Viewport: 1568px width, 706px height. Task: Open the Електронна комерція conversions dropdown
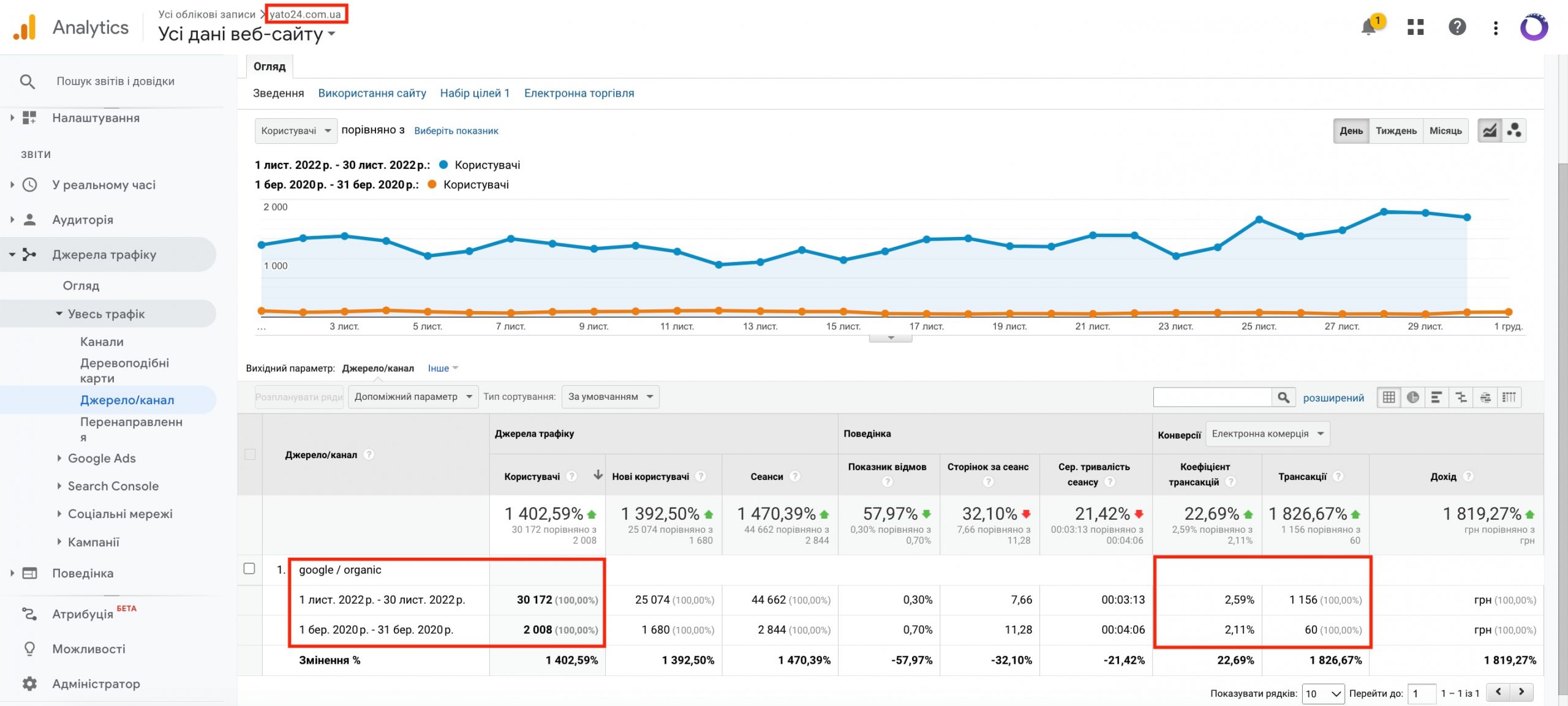(1267, 434)
